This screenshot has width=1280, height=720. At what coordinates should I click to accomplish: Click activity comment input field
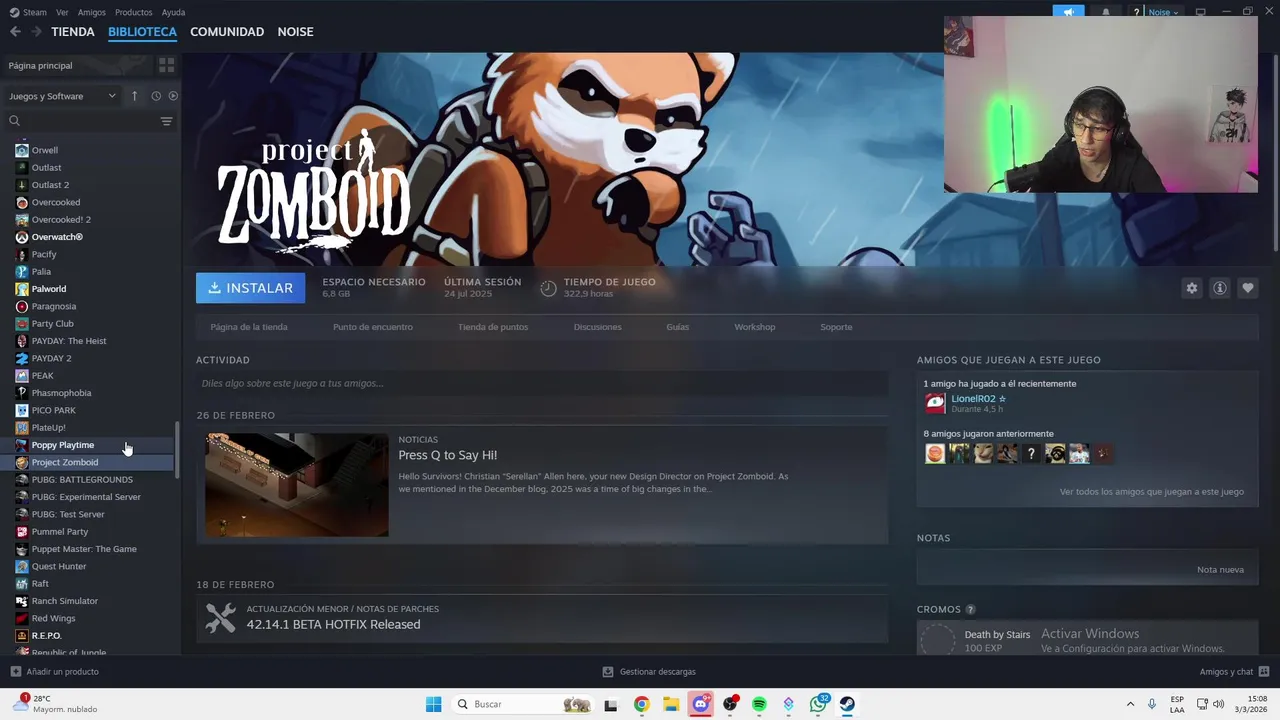[542, 383]
